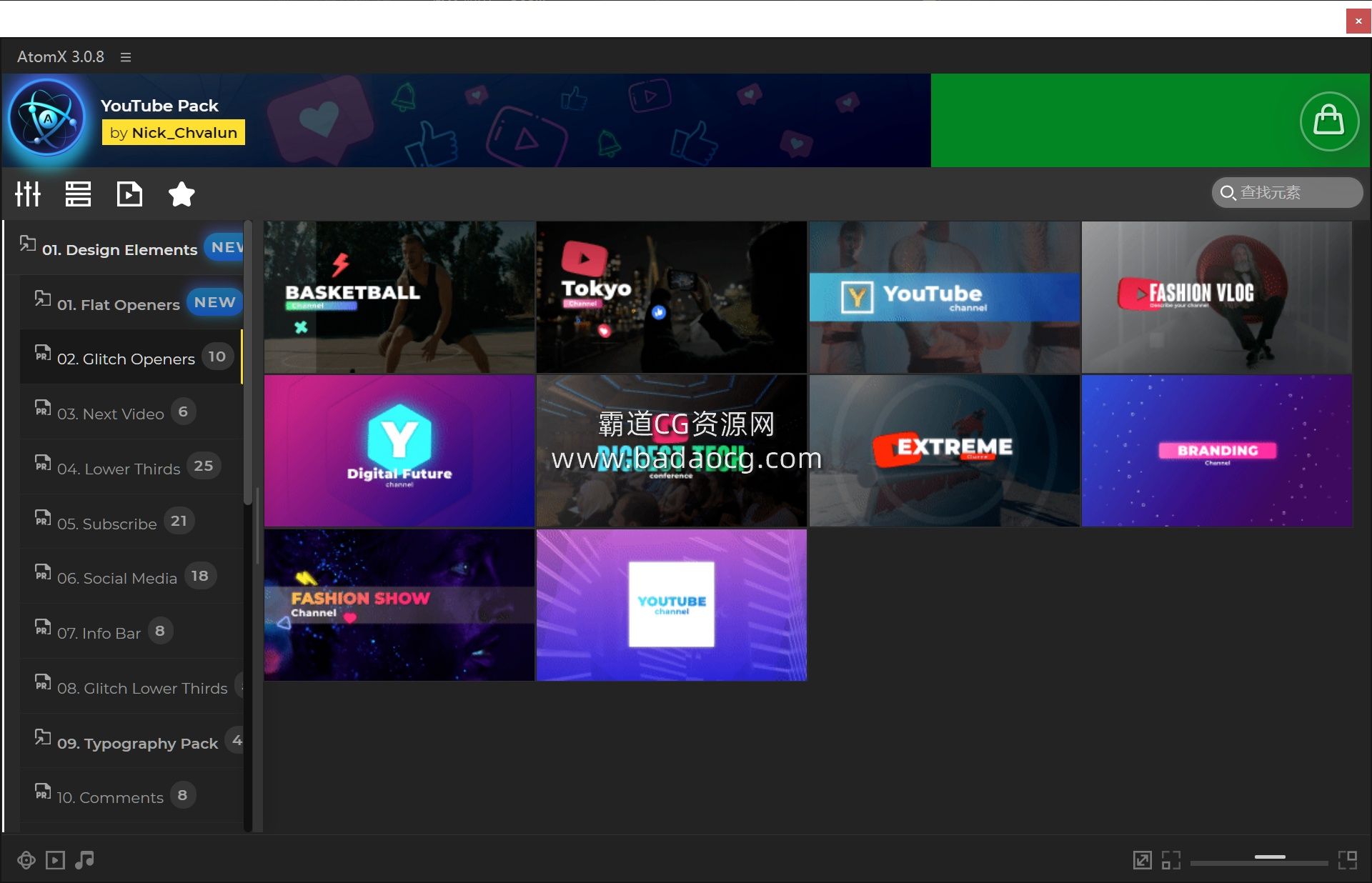Image resolution: width=1372 pixels, height=883 pixels.
Task: Open the preview file play icon
Action: pyautogui.click(x=129, y=194)
